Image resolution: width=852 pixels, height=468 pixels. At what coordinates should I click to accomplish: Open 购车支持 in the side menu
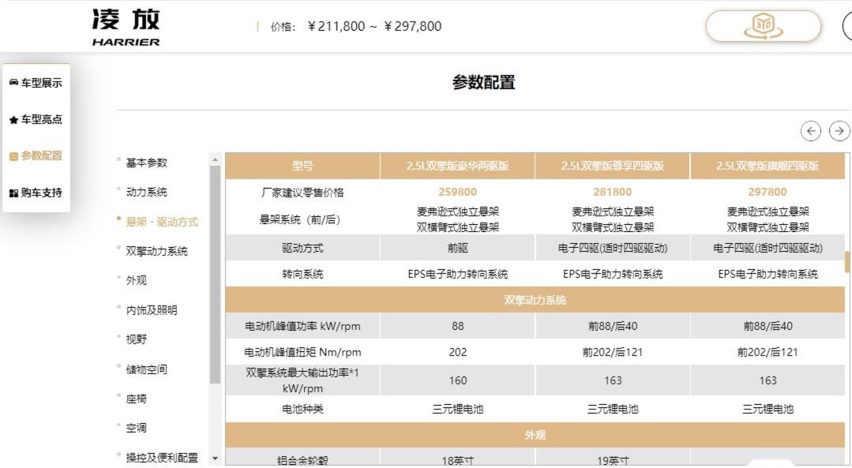(x=41, y=193)
